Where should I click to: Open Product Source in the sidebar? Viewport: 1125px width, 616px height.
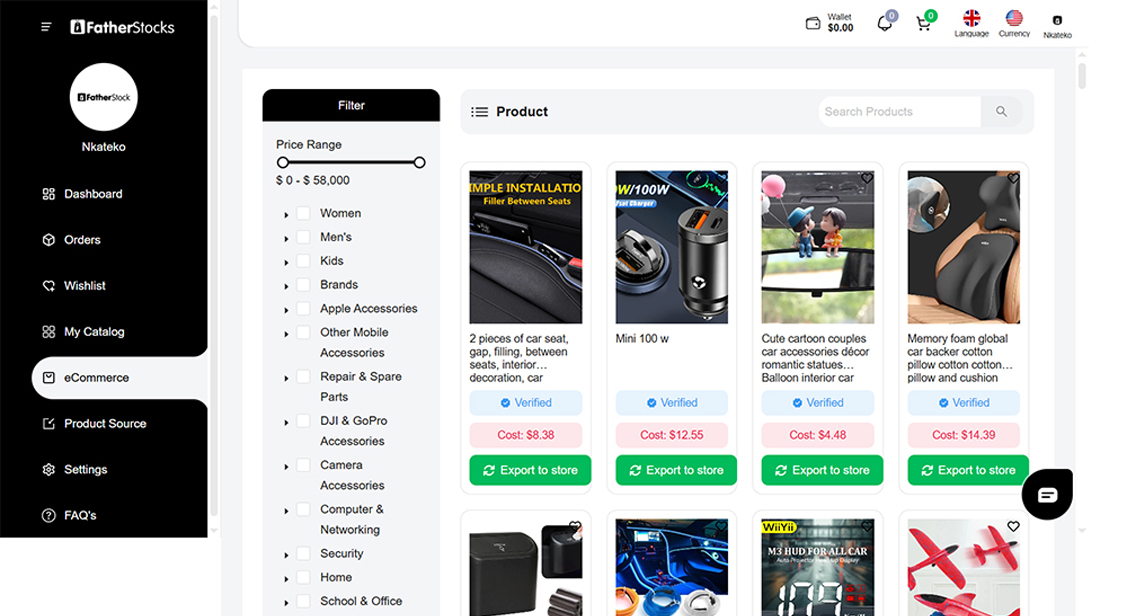click(x=105, y=424)
